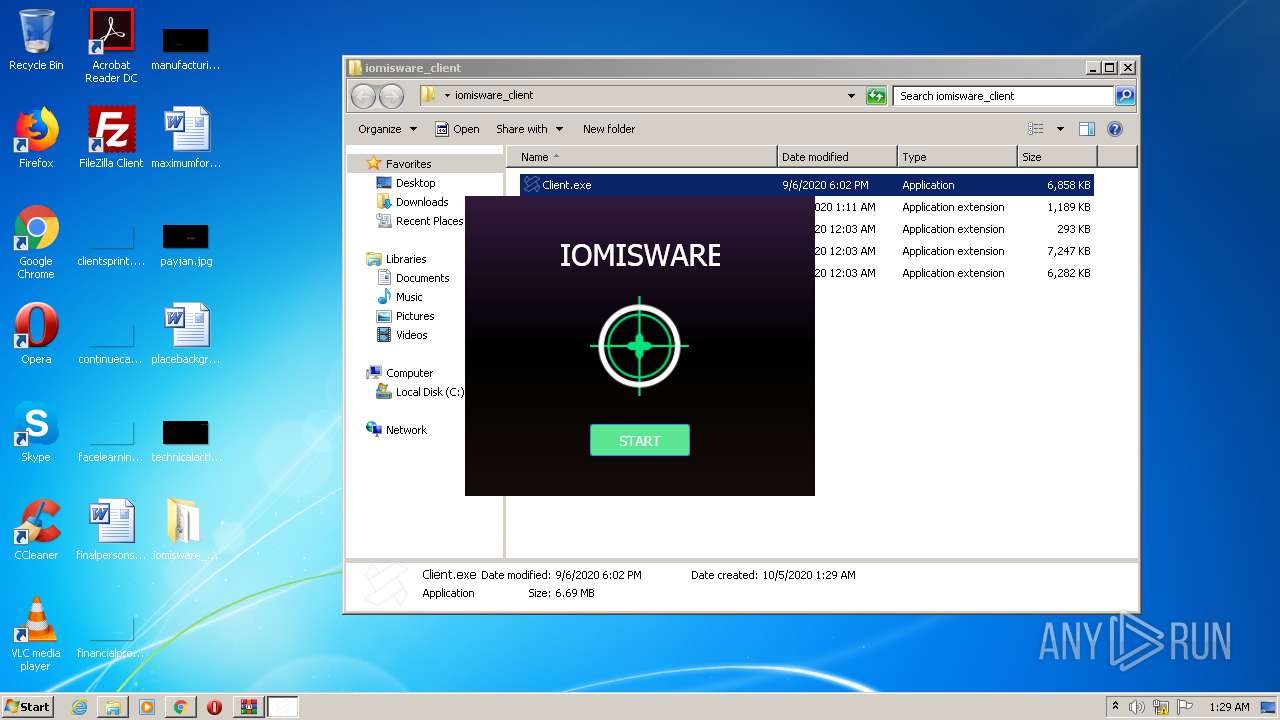Select the VLC media player desktop icon

(36, 635)
